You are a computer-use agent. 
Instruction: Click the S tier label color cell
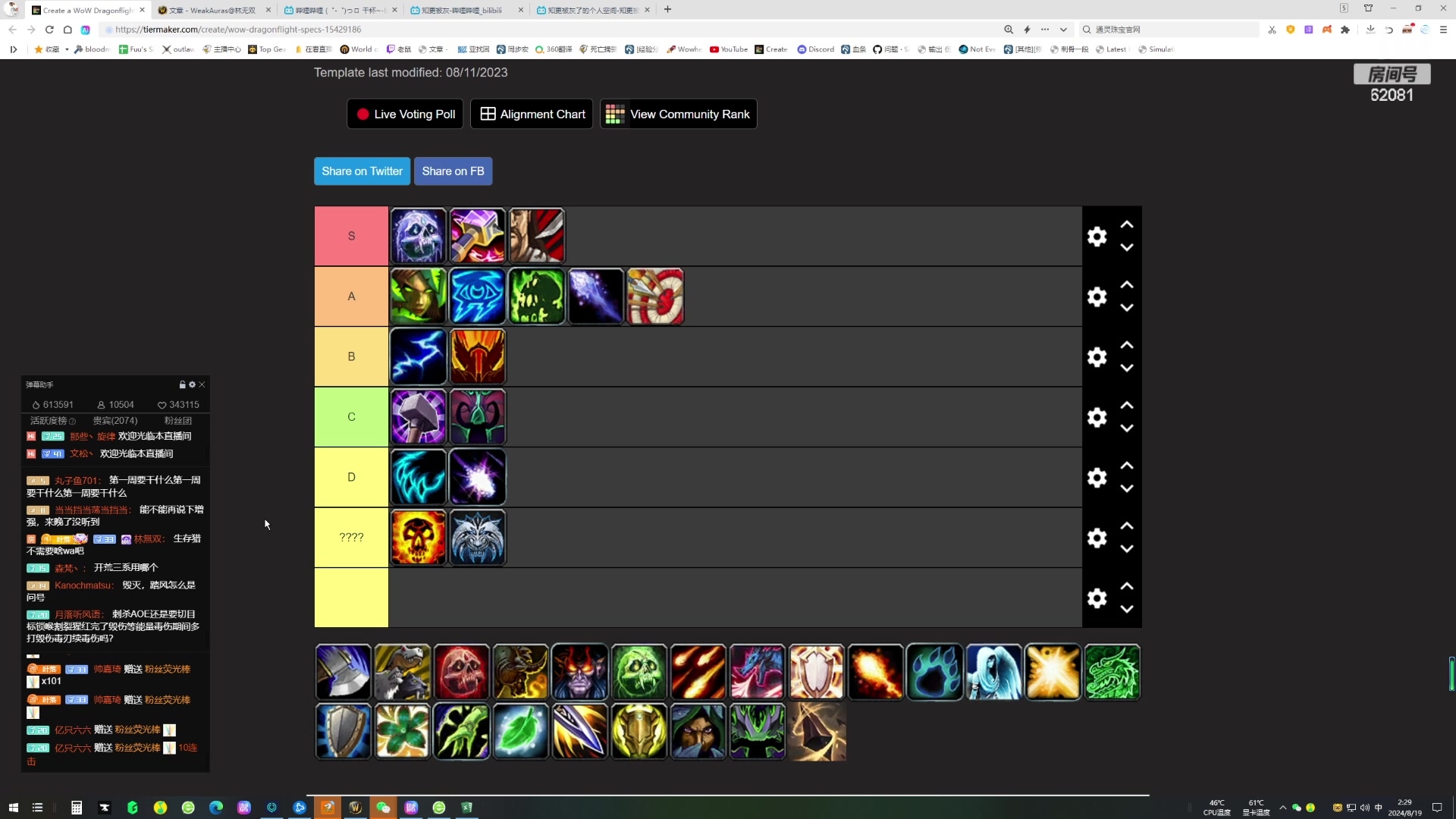351,236
